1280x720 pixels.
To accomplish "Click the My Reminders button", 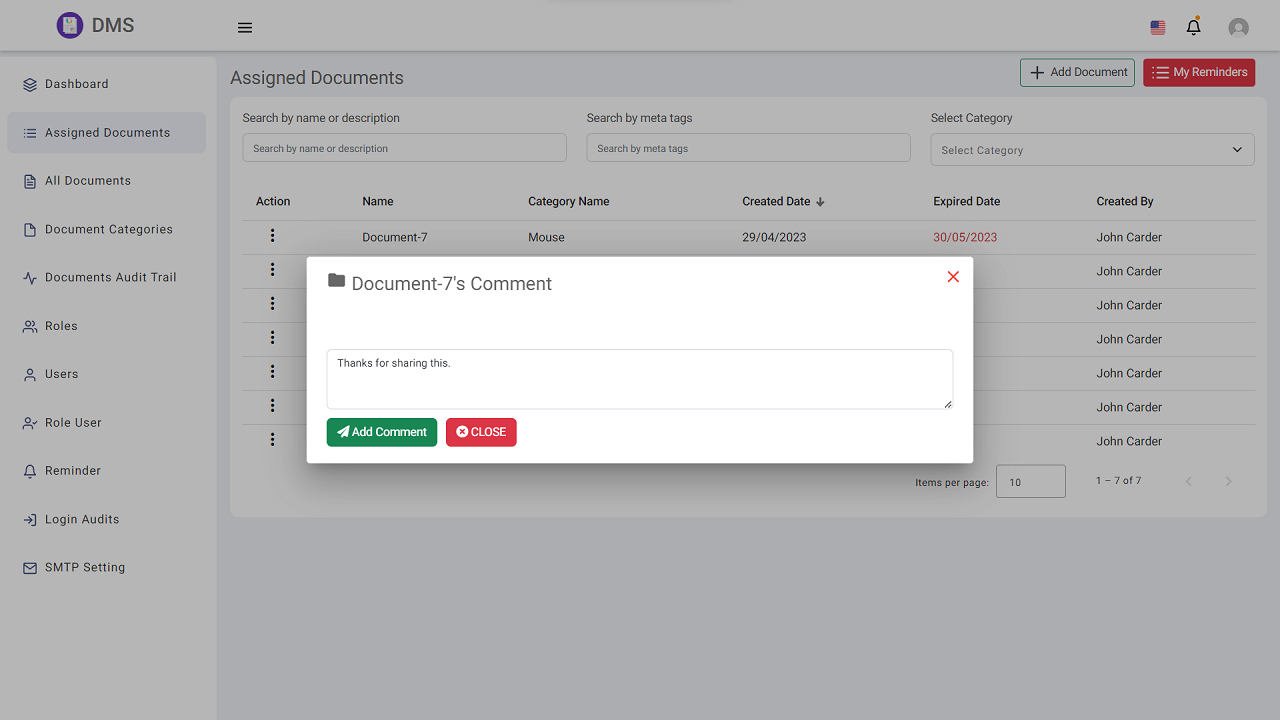I will (1198, 72).
